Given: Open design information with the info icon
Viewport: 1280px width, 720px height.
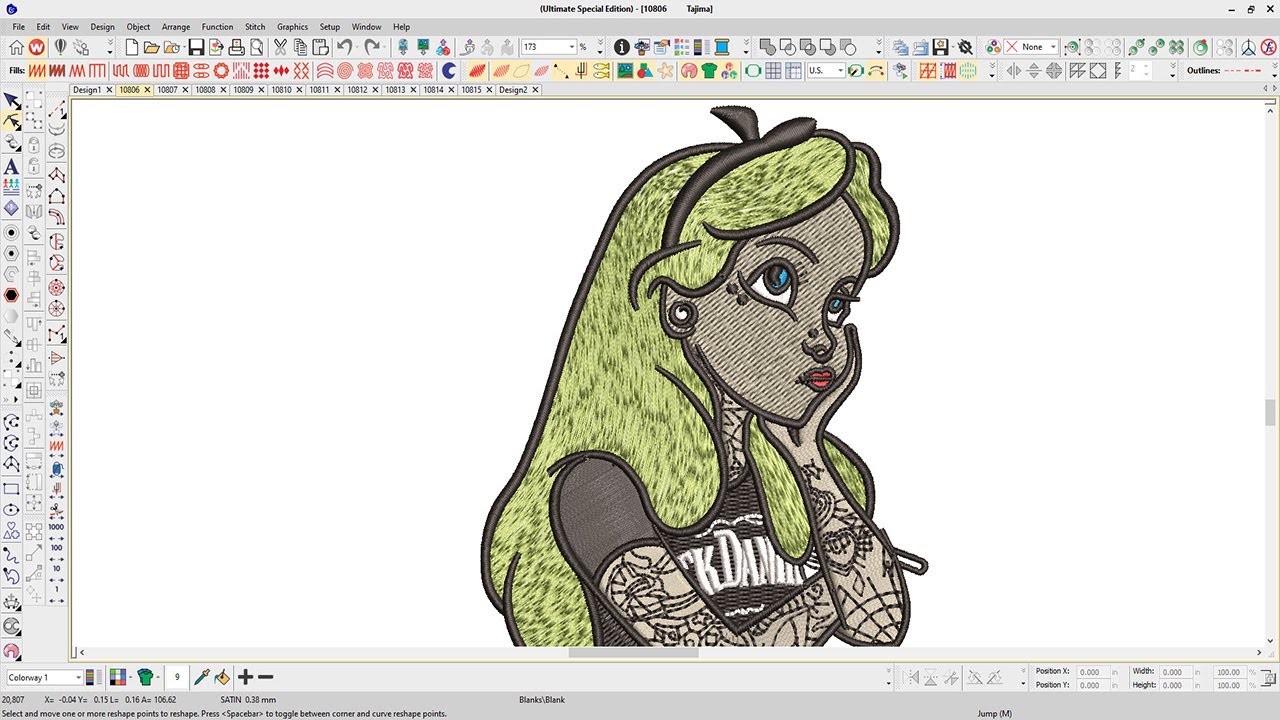Looking at the screenshot, I should point(621,47).
